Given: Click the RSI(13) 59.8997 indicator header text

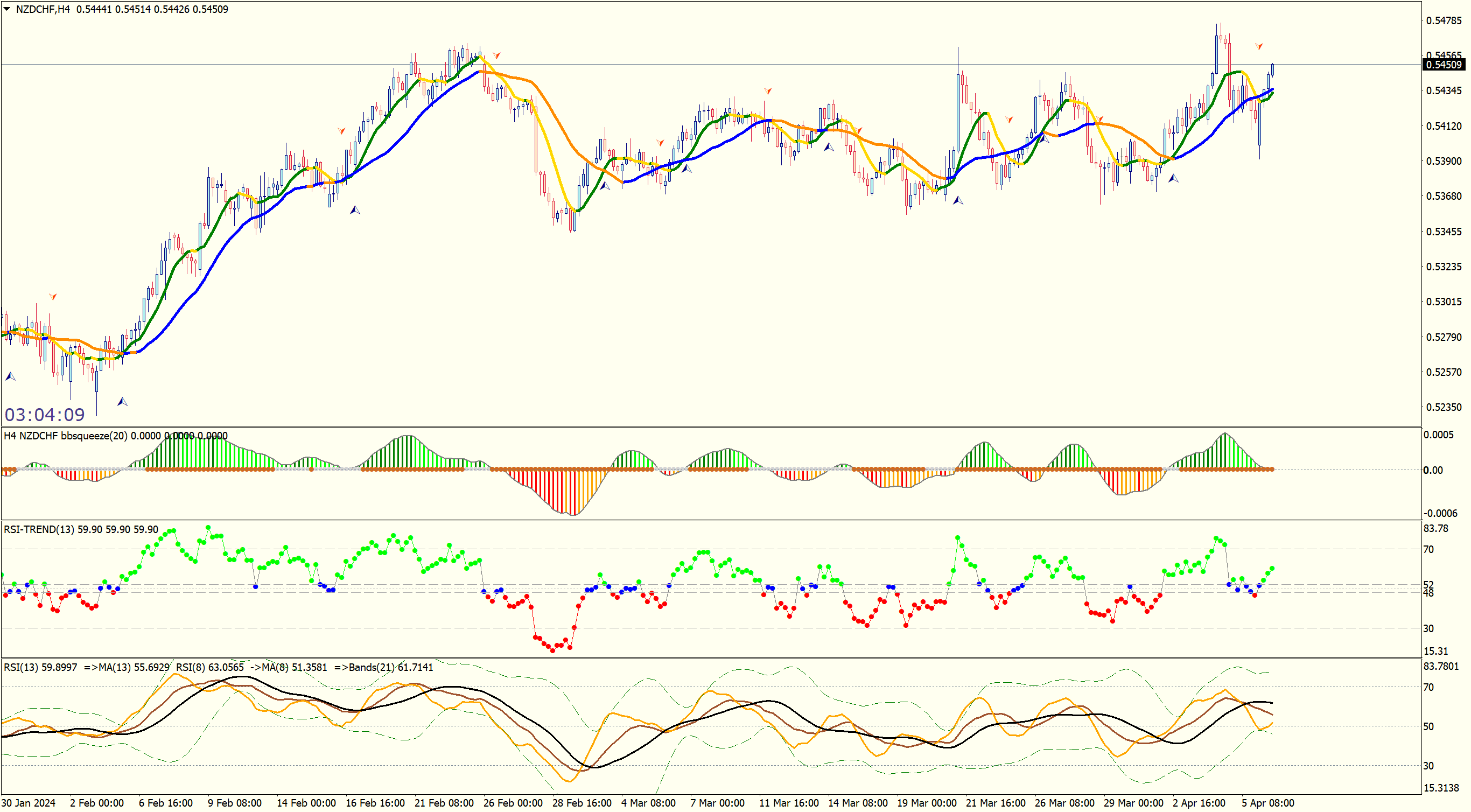Looking at the screenshot, I should pos(40,667).
